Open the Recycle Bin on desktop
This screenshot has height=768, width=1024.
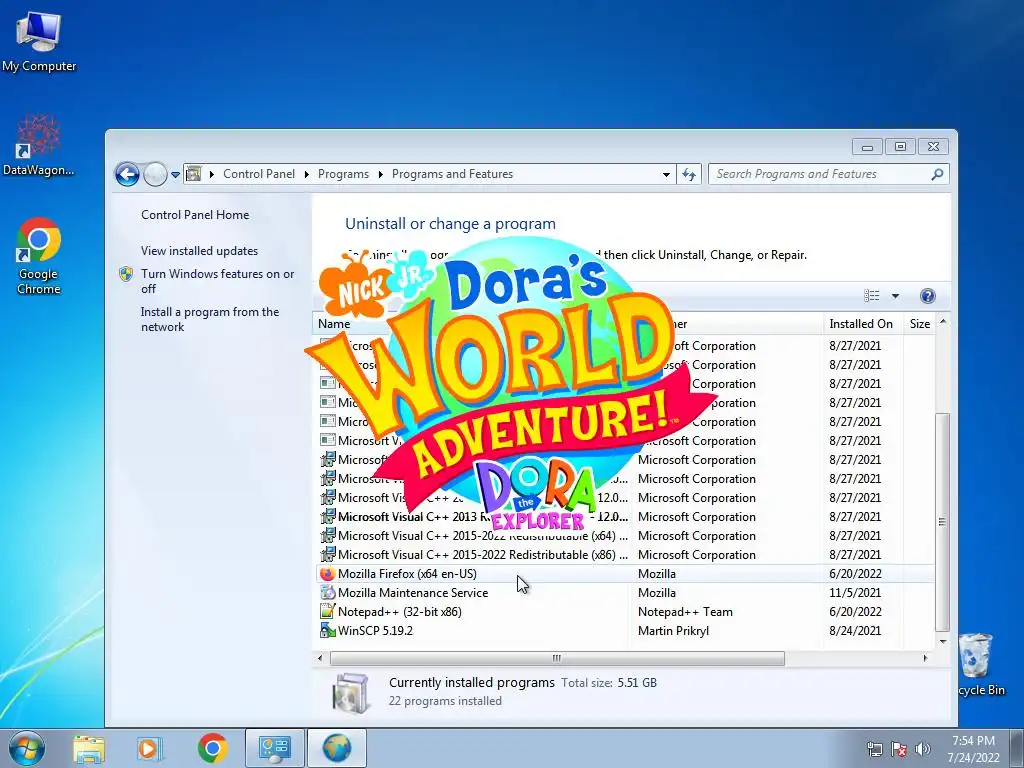(x=978, y=665)
